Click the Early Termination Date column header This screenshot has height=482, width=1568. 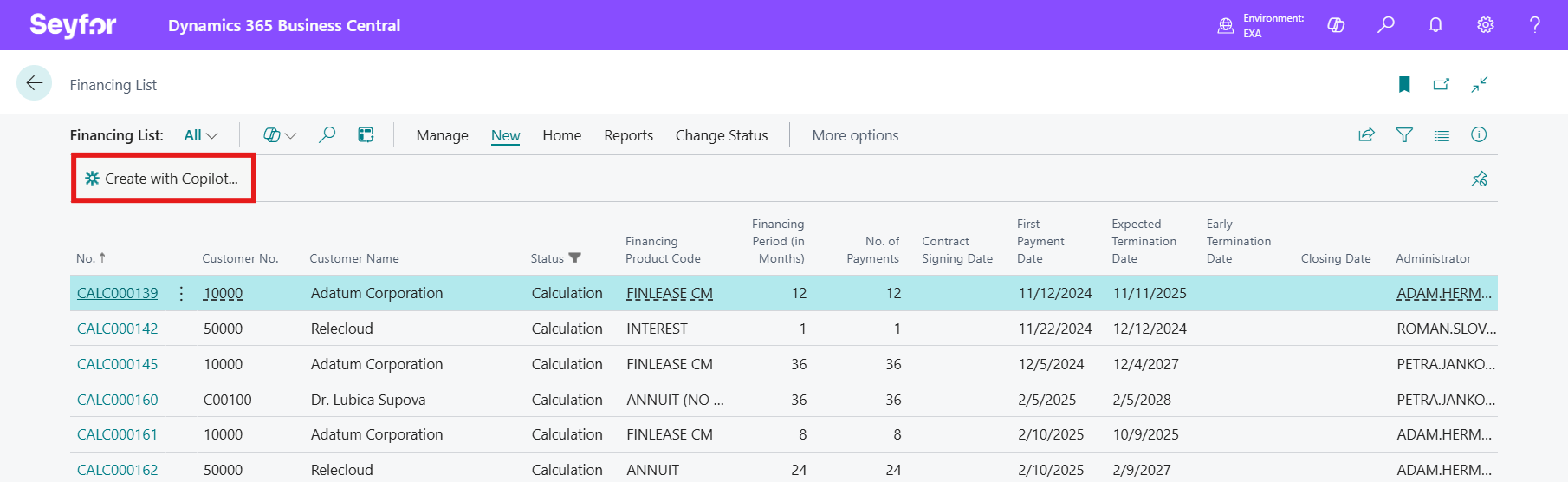click(x=1239, y=241)
